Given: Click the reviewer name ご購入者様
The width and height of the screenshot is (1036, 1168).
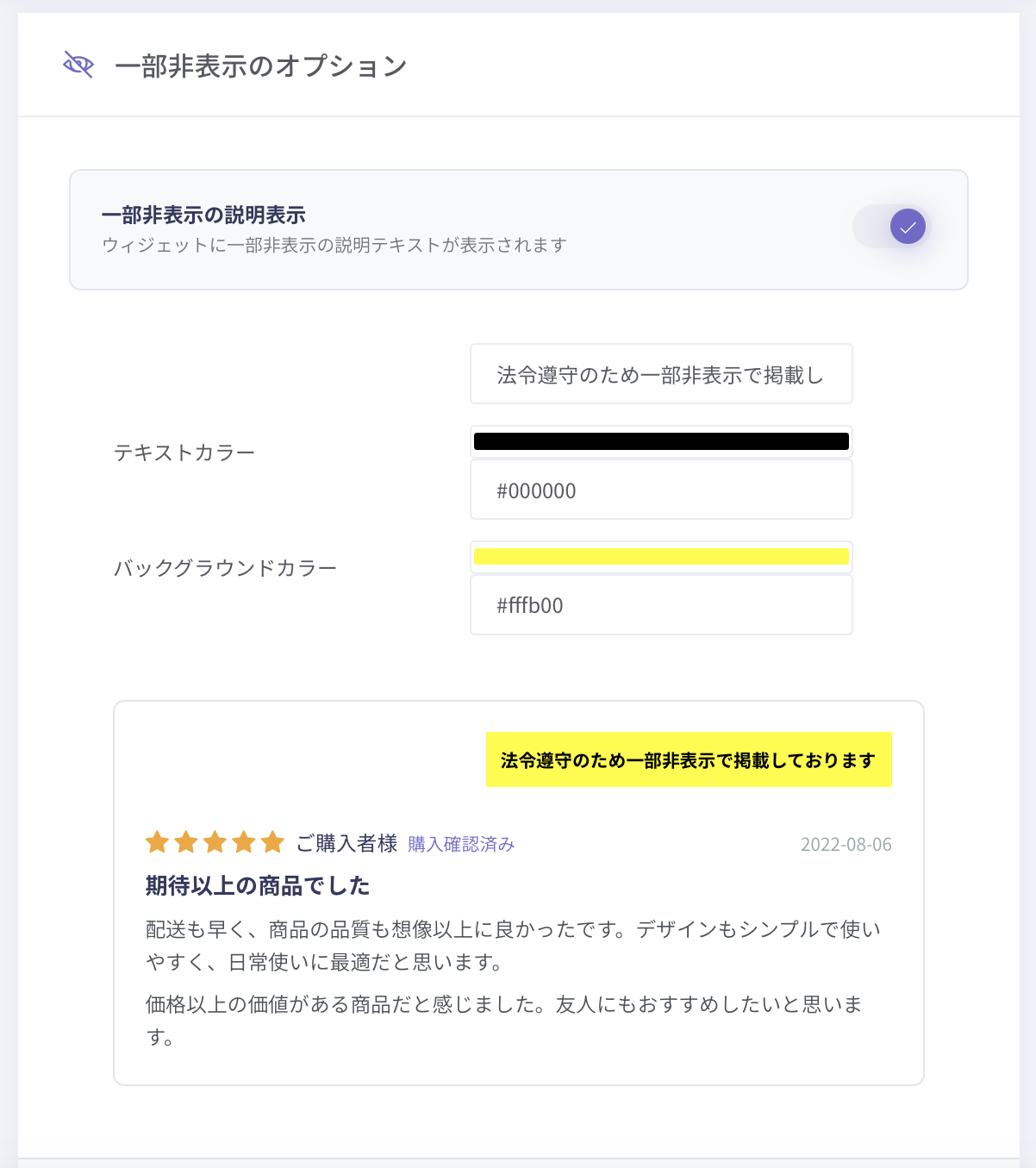Looking at the screenshot, I should click(x=346, y=843).
